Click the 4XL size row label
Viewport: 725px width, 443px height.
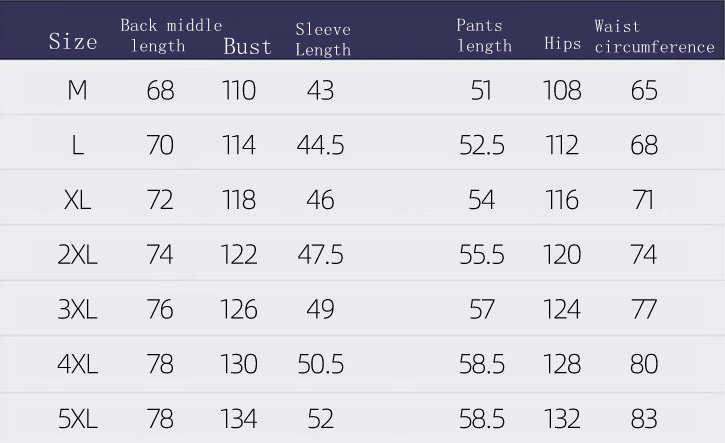(x=77, y=364)
